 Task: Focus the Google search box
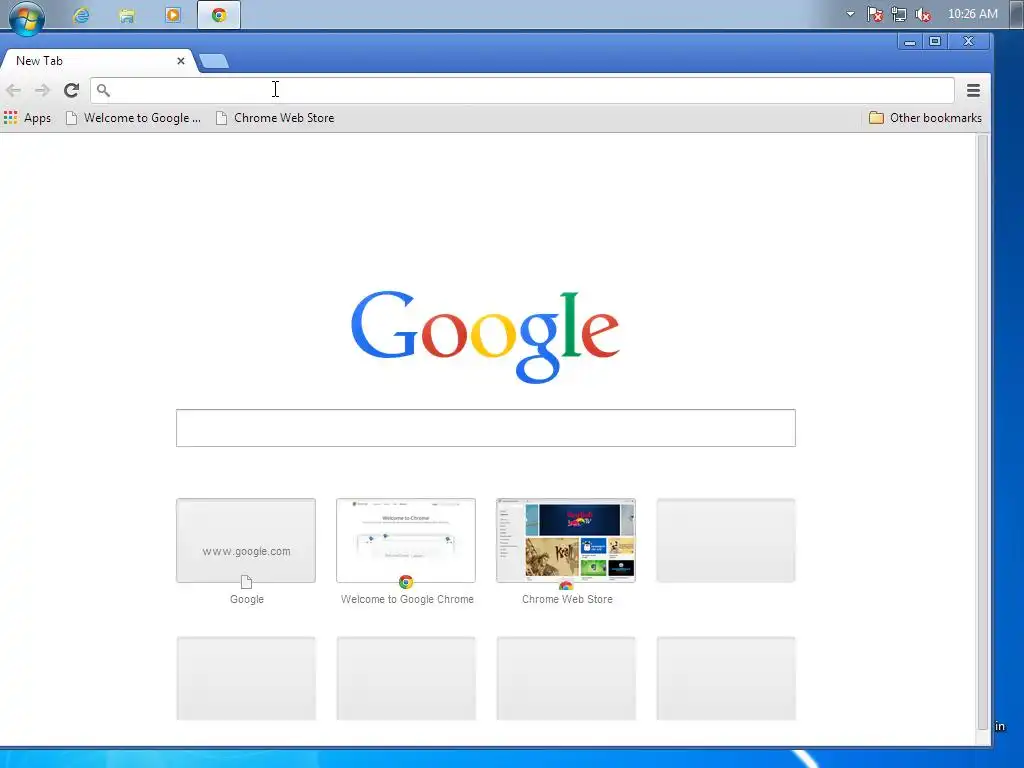pyautogui.click(x=486, y=428)
